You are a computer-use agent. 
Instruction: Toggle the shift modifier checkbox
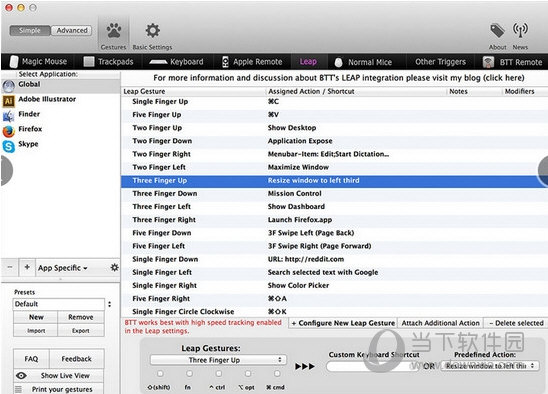pos(160,373)
